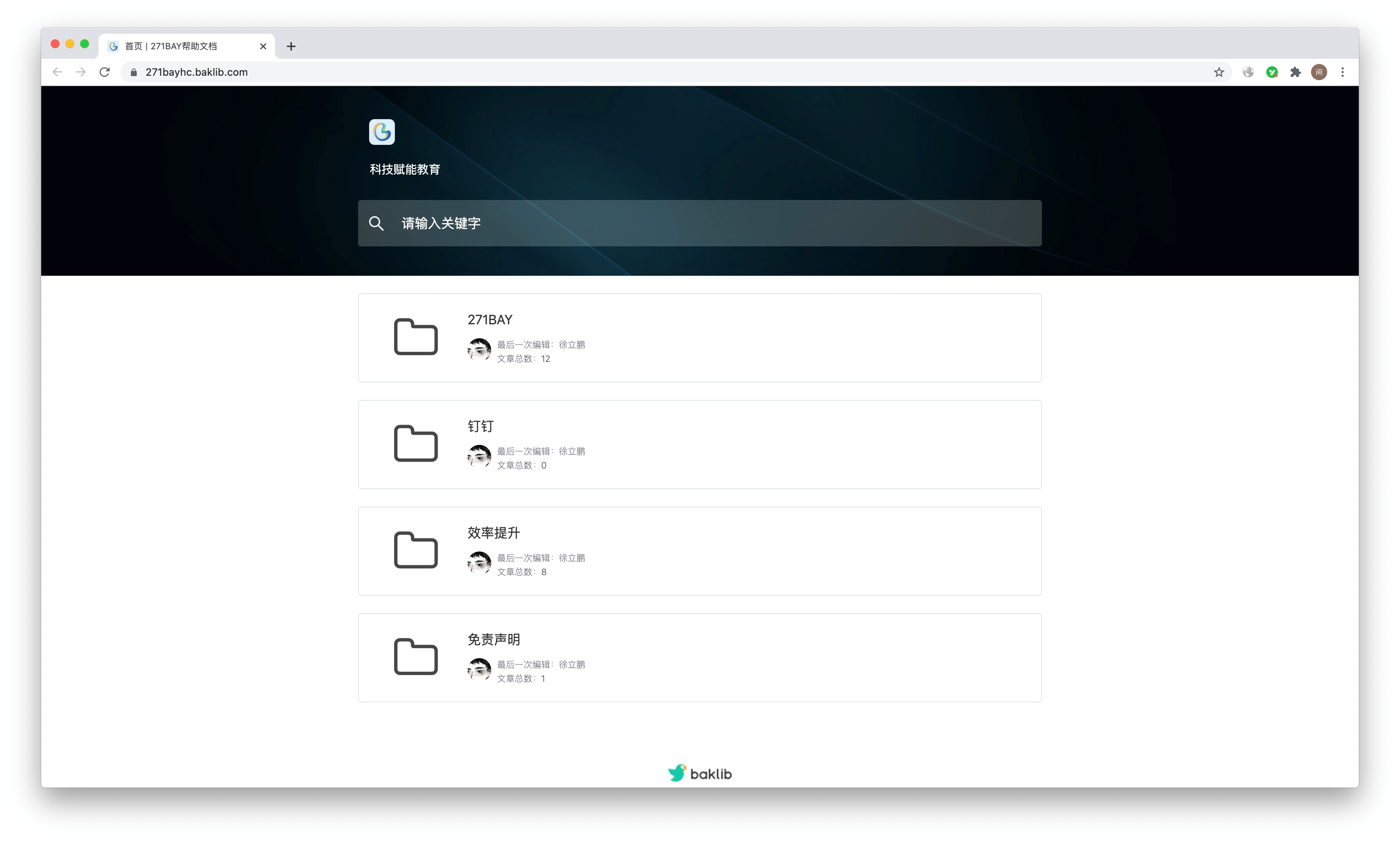Open the 钉钉 folder icon
The image size is (1400, 842).
coord(416,444)
